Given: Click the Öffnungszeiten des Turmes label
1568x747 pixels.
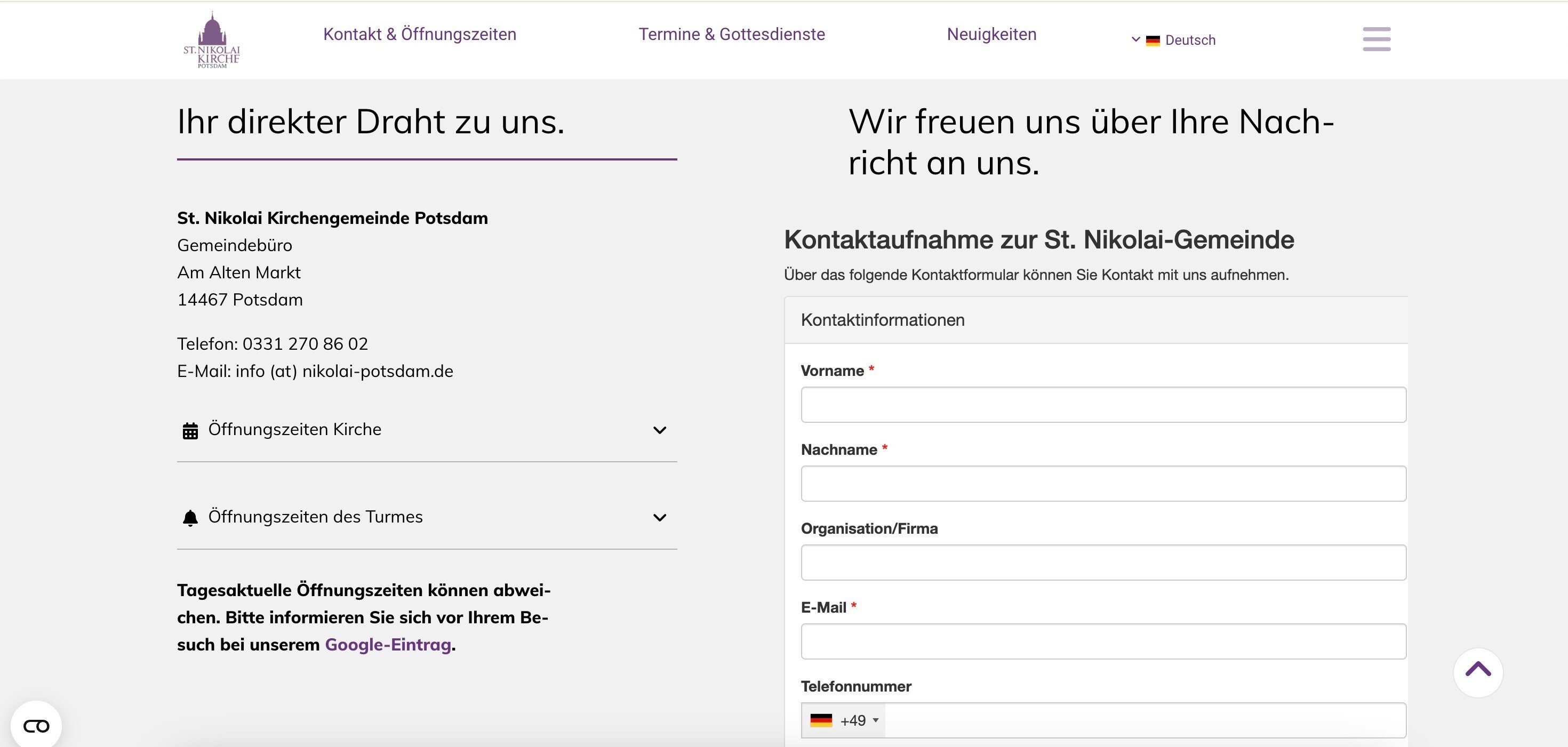Looking at the screenshot, I should tap(315, 517).
